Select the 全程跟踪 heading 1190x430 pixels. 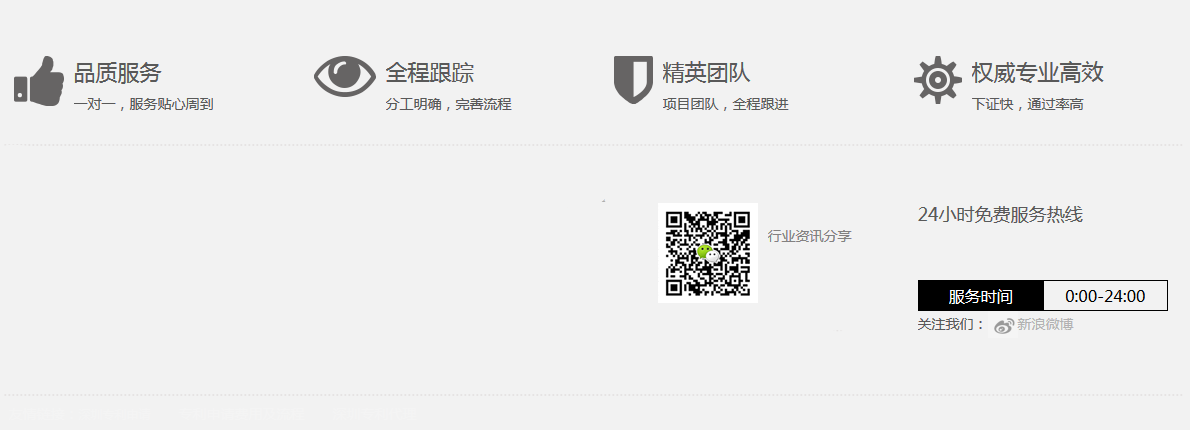click(x=430, y=73)
